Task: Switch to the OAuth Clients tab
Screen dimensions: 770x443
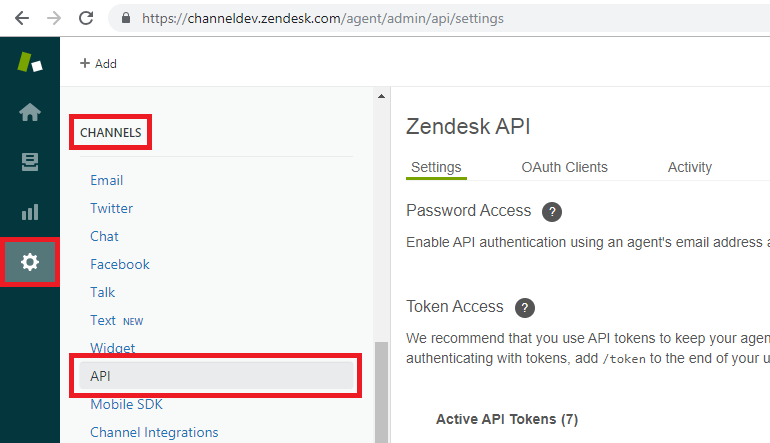Action: pos(564,167)
